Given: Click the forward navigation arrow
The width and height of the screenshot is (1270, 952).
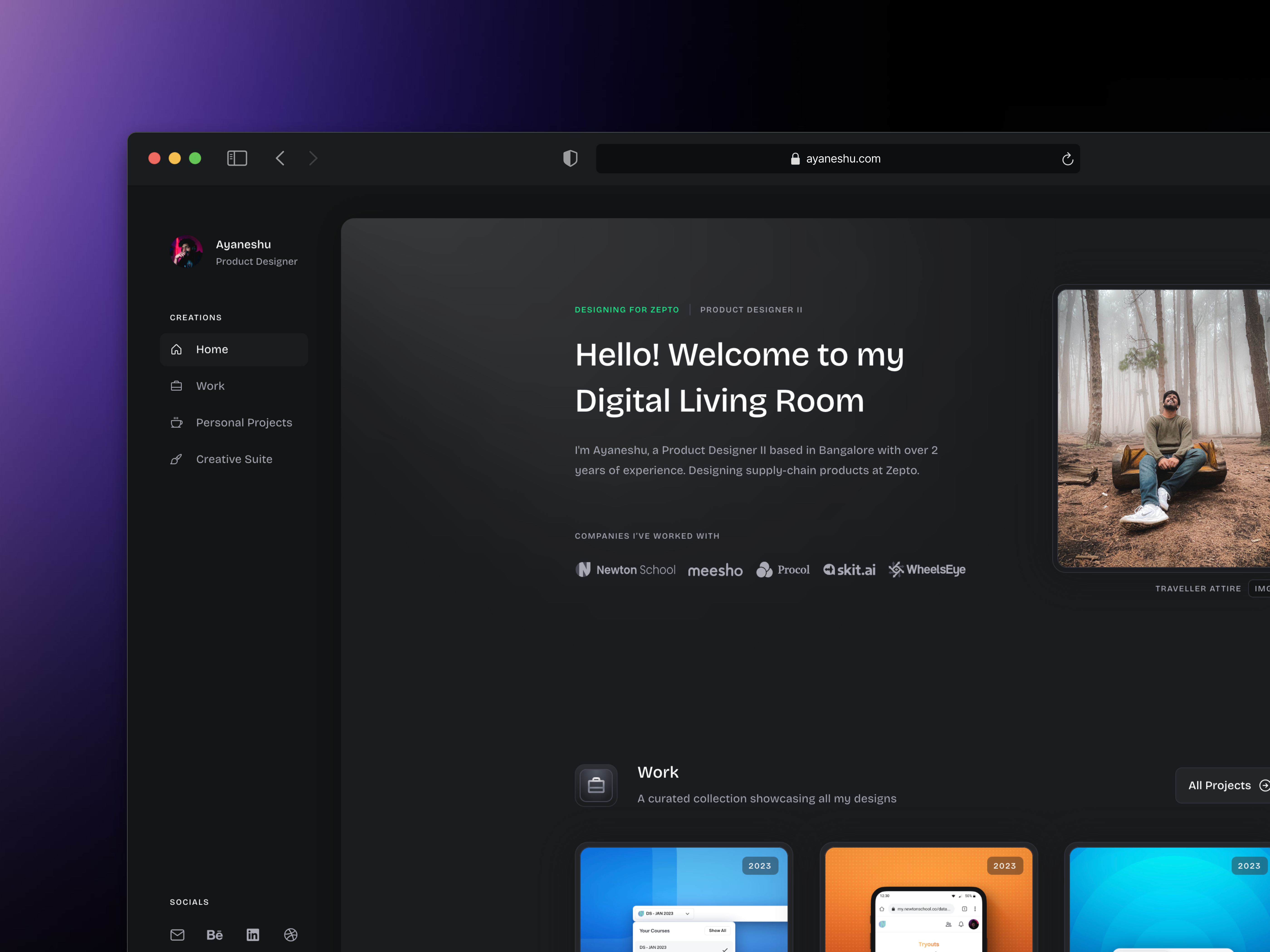Looking at the screenshot, I should 313,158.
